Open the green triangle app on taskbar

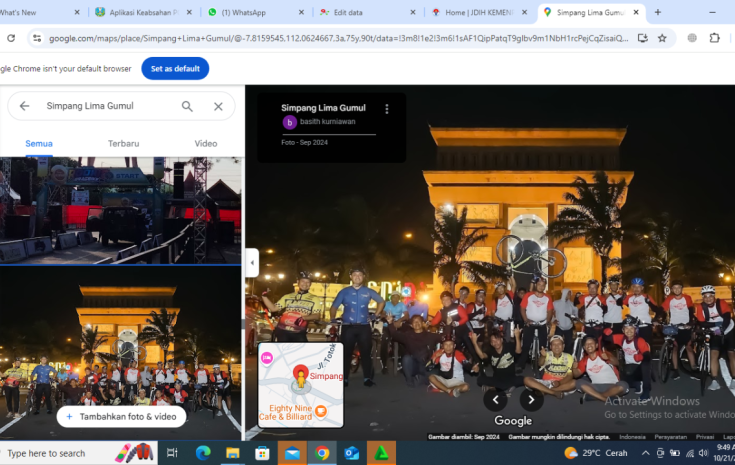pyautogui.click(x=381, y=453)
